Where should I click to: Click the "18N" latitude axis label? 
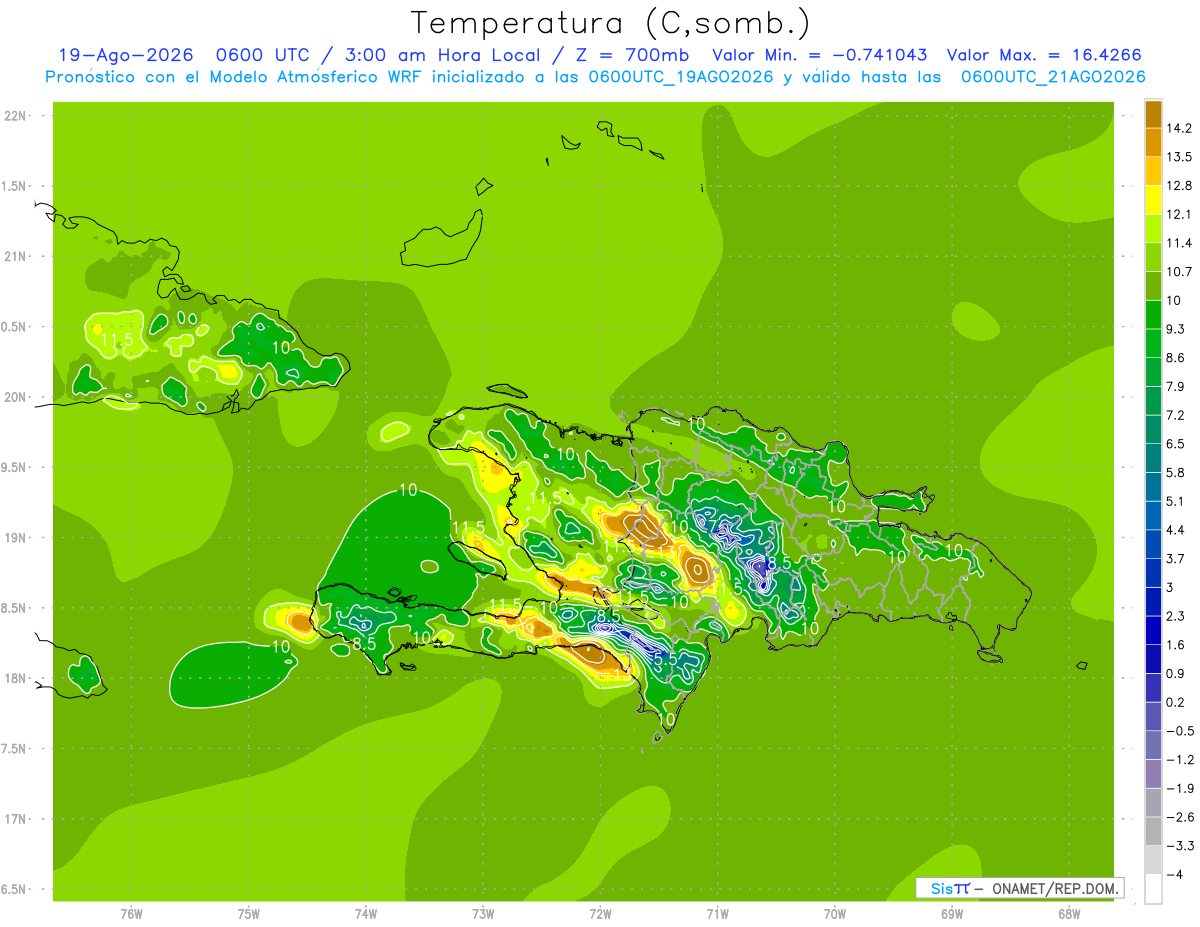click(x=14, y=679)
